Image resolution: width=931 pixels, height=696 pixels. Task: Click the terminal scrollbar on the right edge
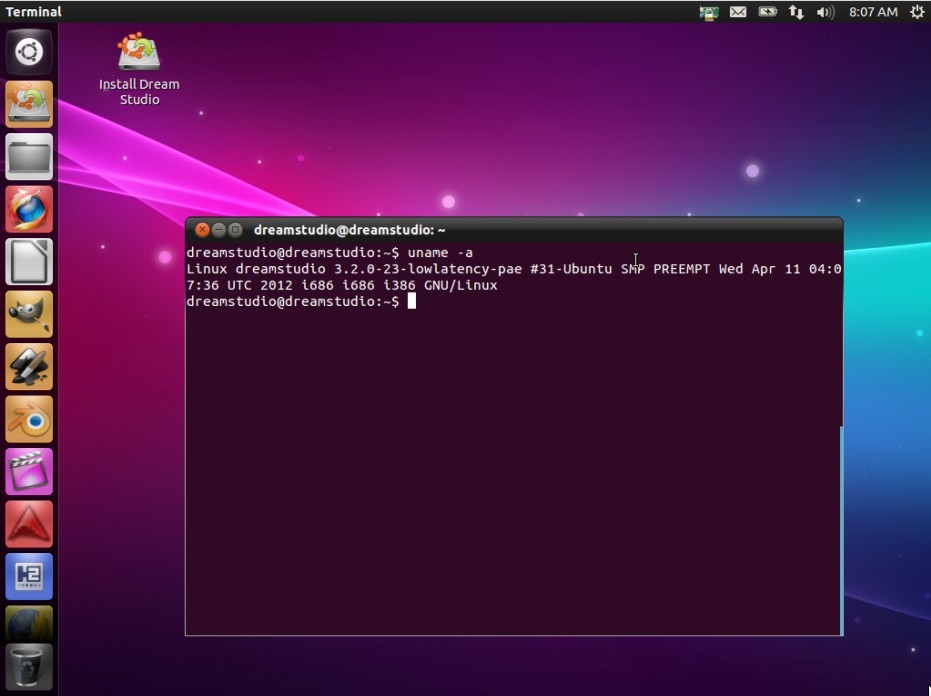[x=841, y=530]
